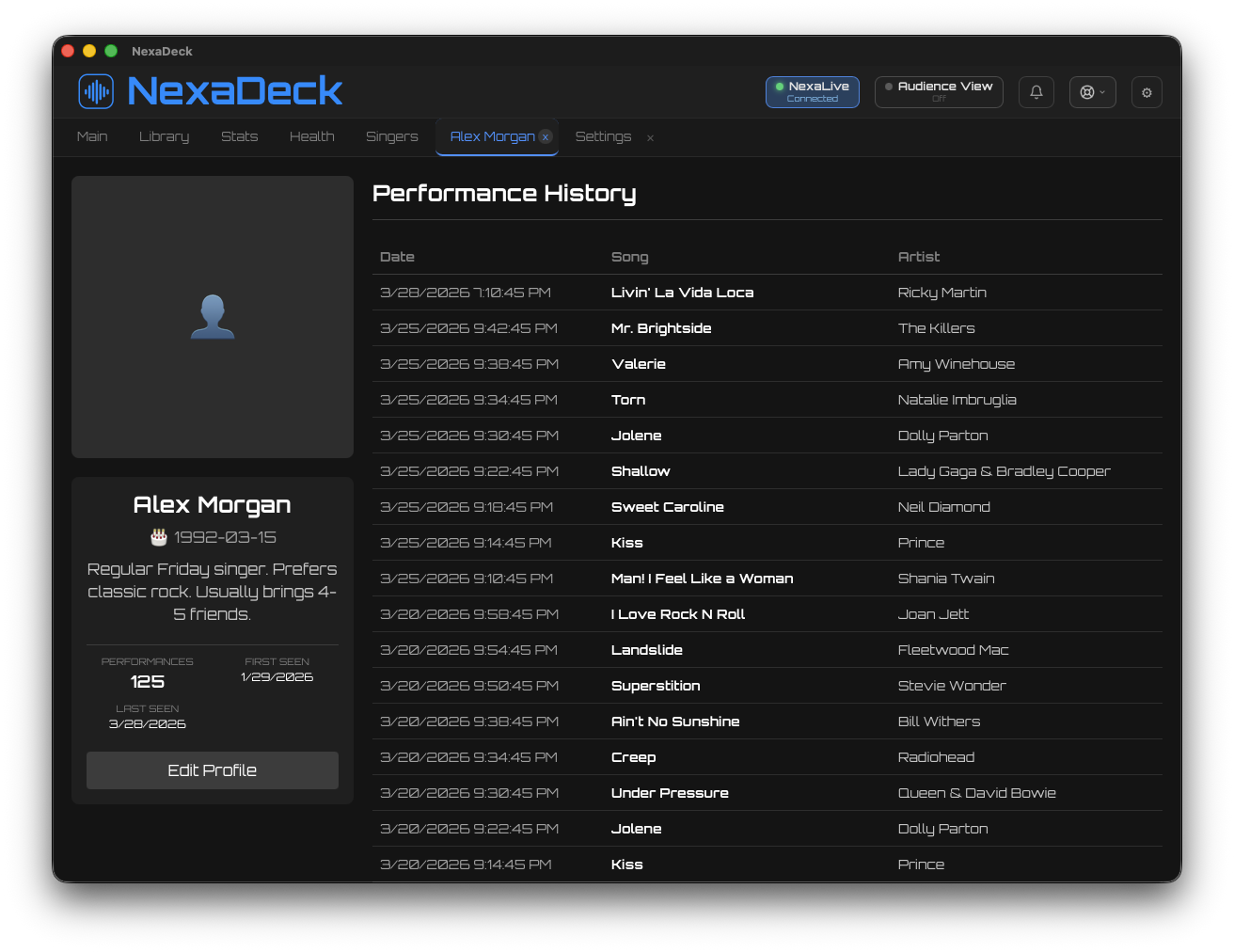This screenshot has height=952, width=1234.
Task: Toggle the NexaLive connection
Action: pos(812,92)
